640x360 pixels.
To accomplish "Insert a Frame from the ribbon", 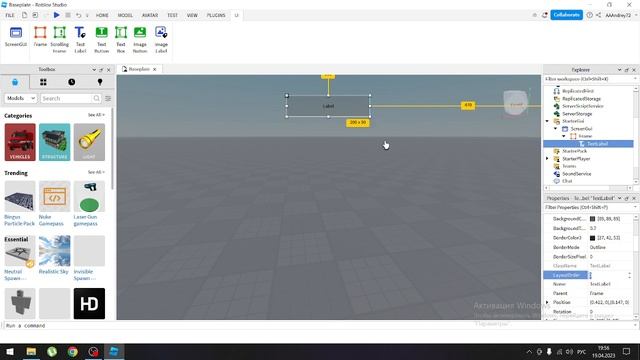I will pos(40,37).
